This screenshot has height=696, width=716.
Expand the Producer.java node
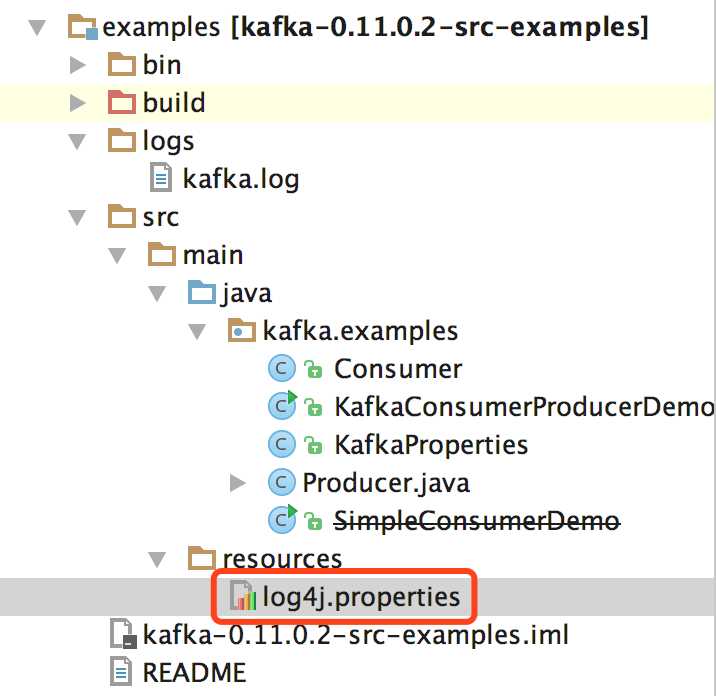click(238, 484)
